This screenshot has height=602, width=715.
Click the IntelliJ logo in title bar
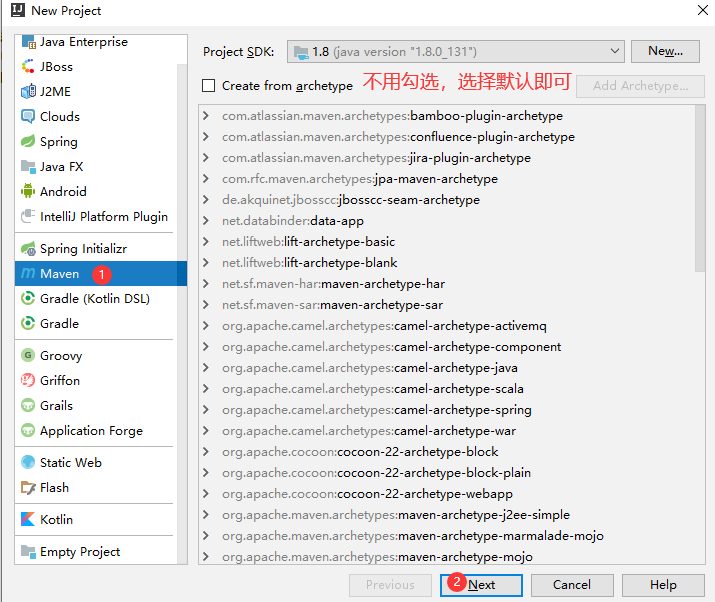tap(18, 10)
